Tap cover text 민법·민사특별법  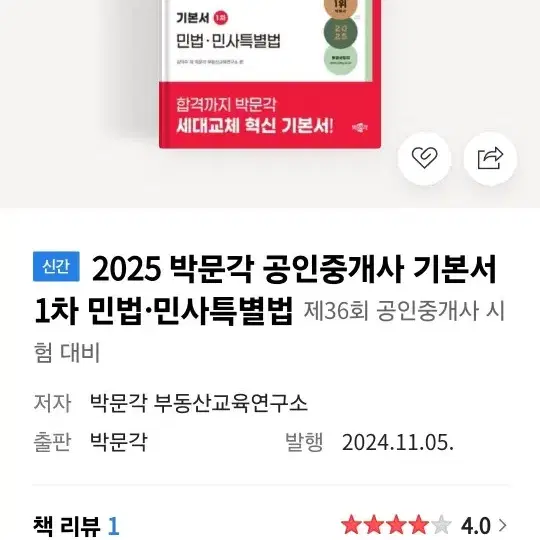pos(228,41)
